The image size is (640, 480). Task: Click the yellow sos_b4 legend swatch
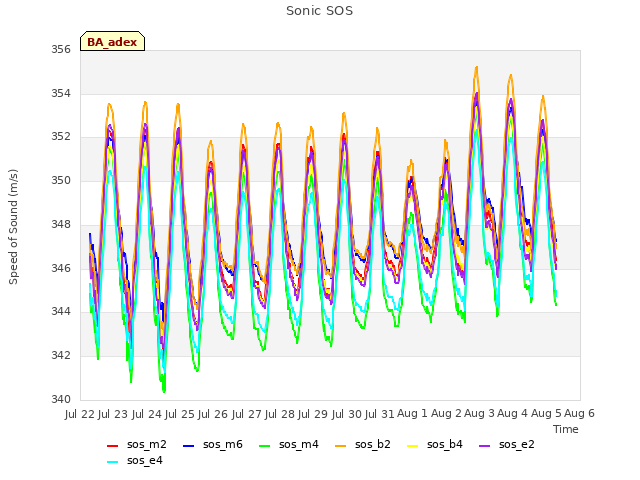coord(413,446)
